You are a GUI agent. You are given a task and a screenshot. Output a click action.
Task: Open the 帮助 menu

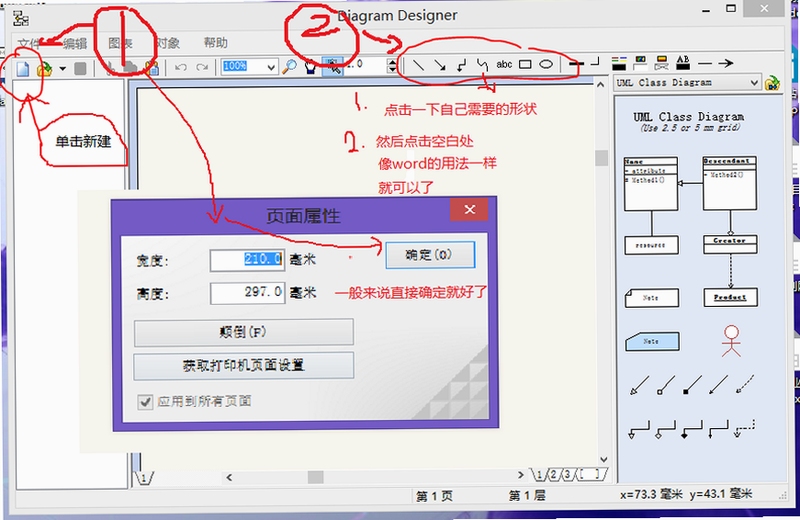pyautogui.click(x=215, y=42)
